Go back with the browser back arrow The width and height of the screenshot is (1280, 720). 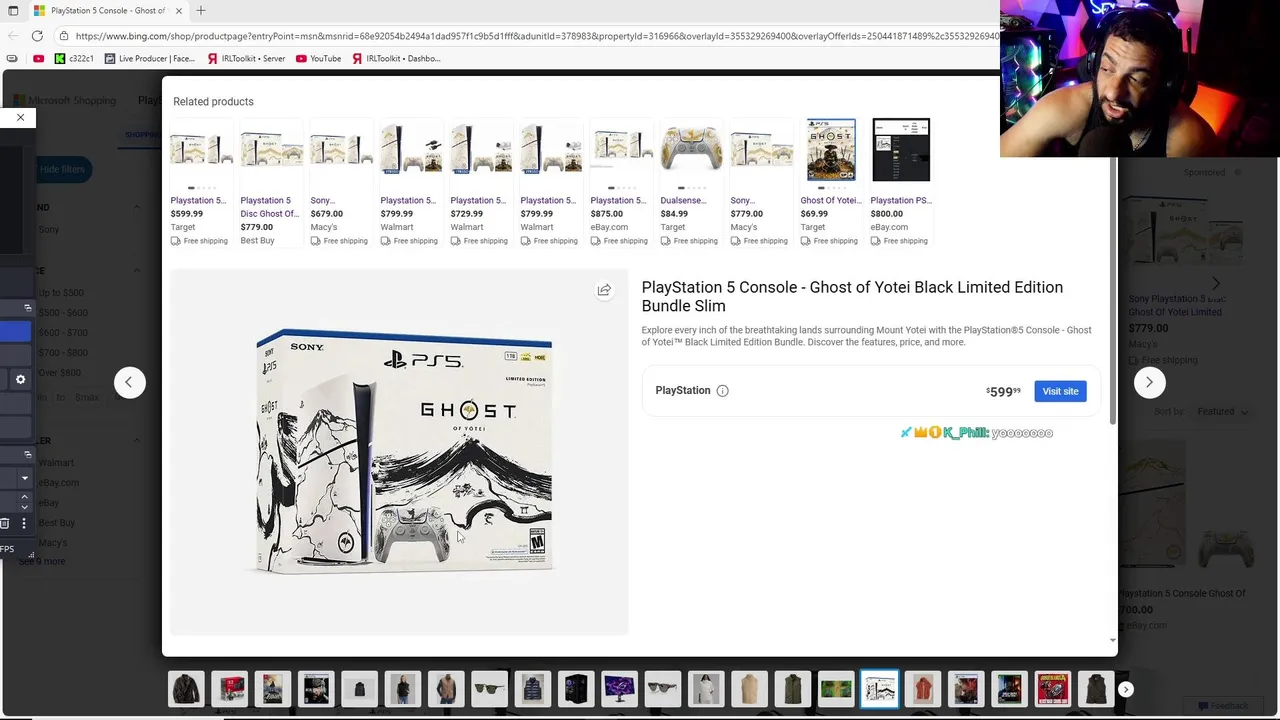(12, 36)
